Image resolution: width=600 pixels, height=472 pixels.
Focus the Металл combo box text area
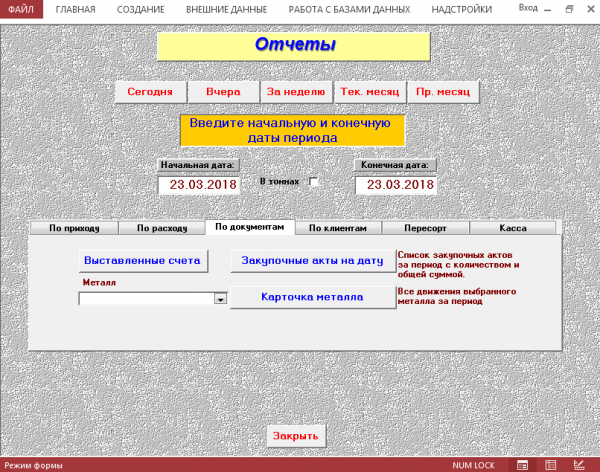click(147, 299)
